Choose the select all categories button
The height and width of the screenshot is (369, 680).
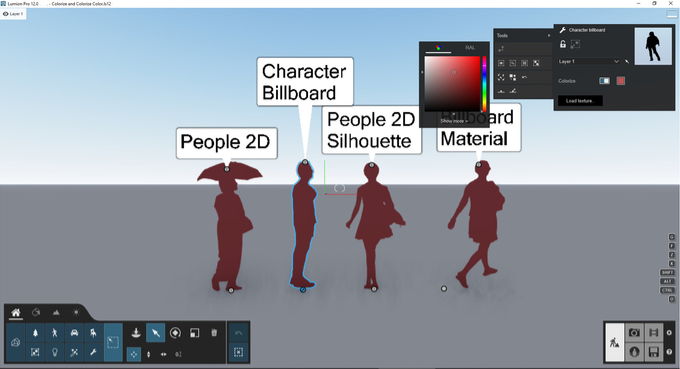113,343
